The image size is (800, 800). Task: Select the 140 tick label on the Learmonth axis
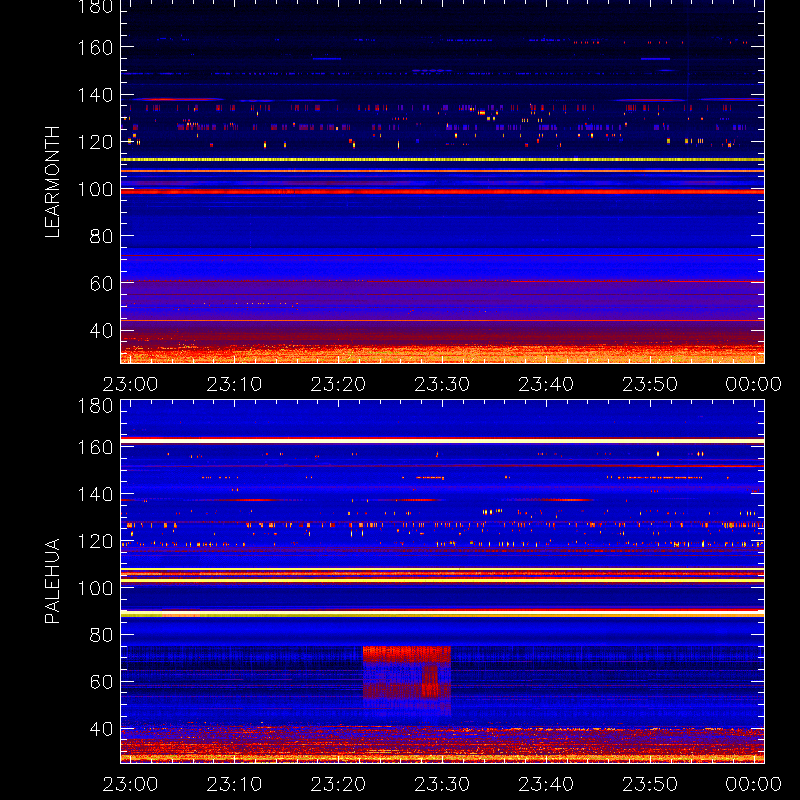point(95,95)
